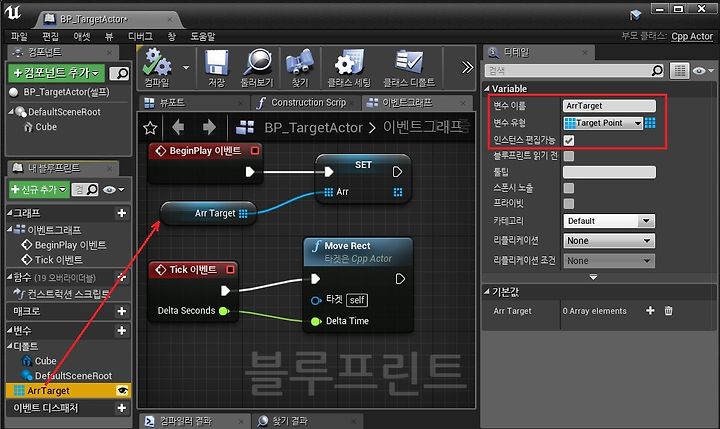
Task: Add an event dispatcher with the plus icon
Action: [x=122, y=407]
